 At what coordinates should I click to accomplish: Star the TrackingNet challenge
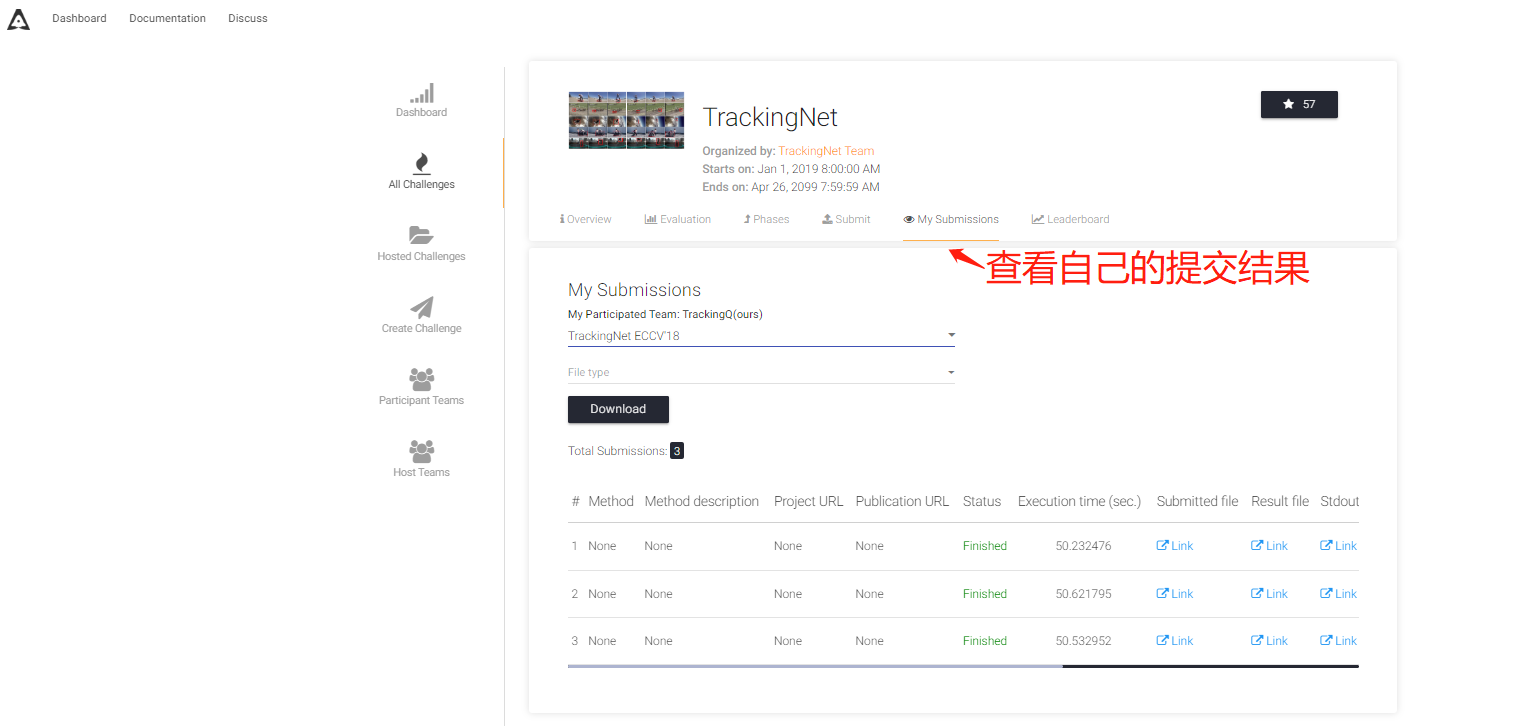tap(1298, 104)
